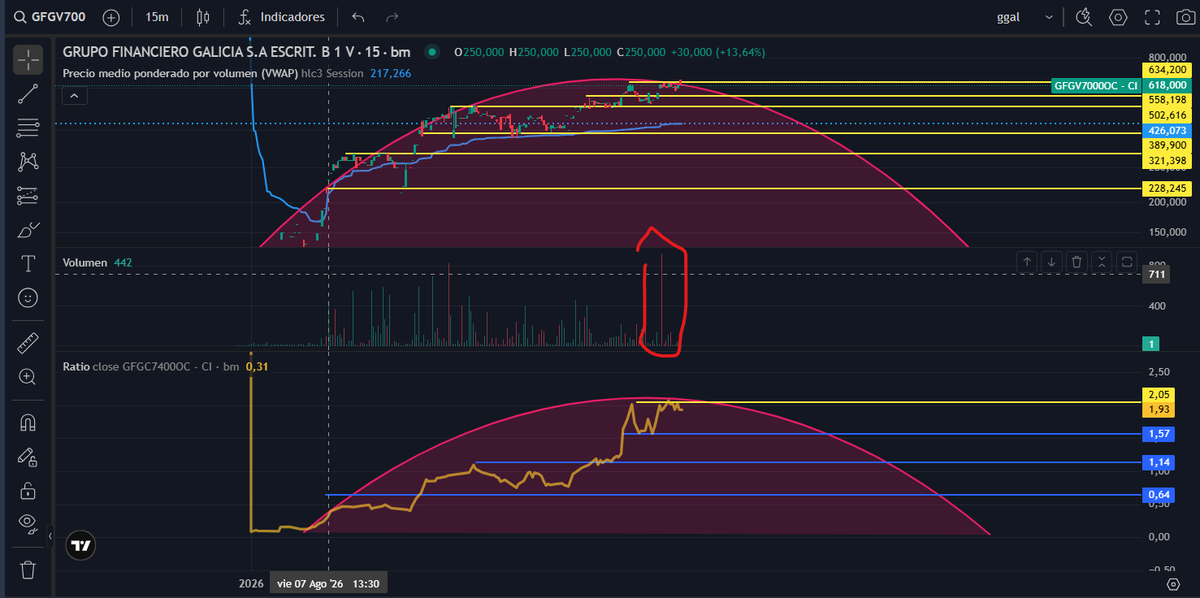Click the 228,245 yellow price label
1200x598 pixels.
coord(1168,188)
